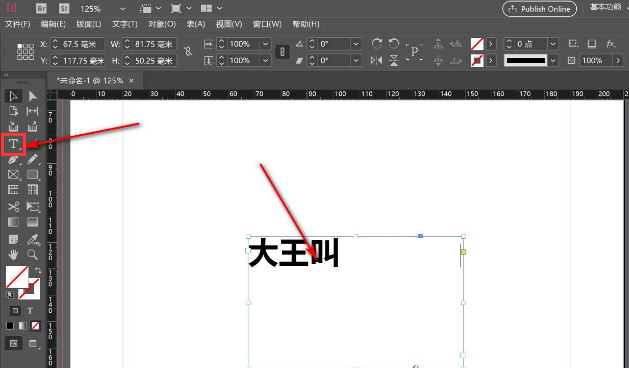Open Adobe Bridge via Br icon

[x=41, y=8]
